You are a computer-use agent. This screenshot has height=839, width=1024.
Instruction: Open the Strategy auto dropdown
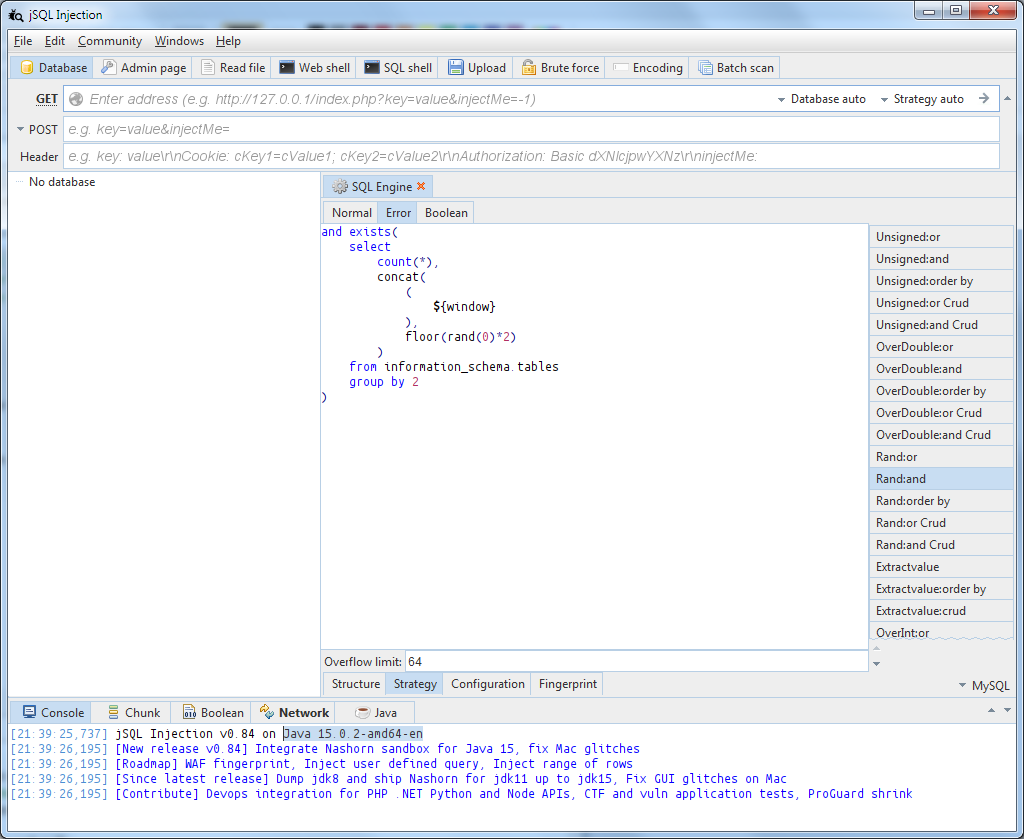[922, 99]
